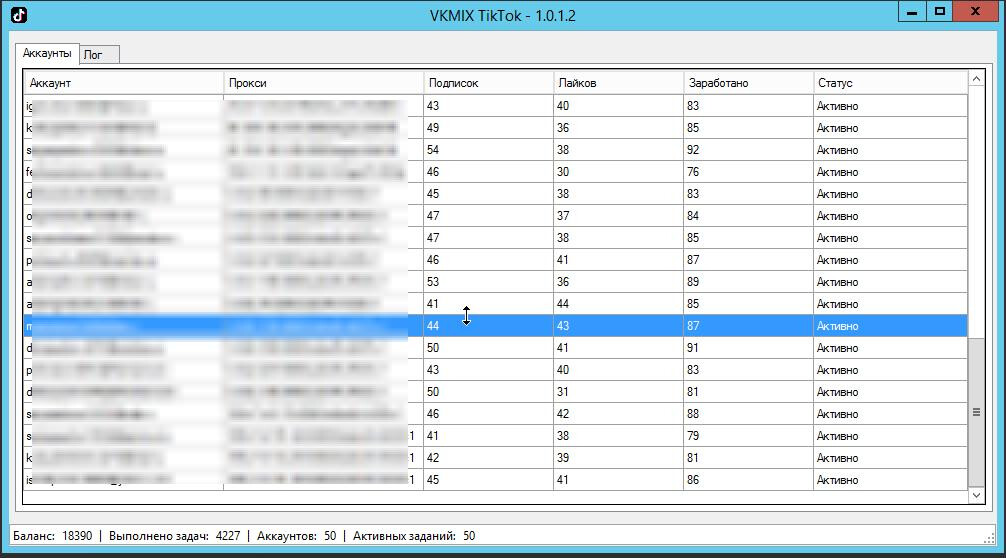Select Подписок cell showing 54
Image resolution: width=1006 pixels, height=558 pixels.
(488, 150)
